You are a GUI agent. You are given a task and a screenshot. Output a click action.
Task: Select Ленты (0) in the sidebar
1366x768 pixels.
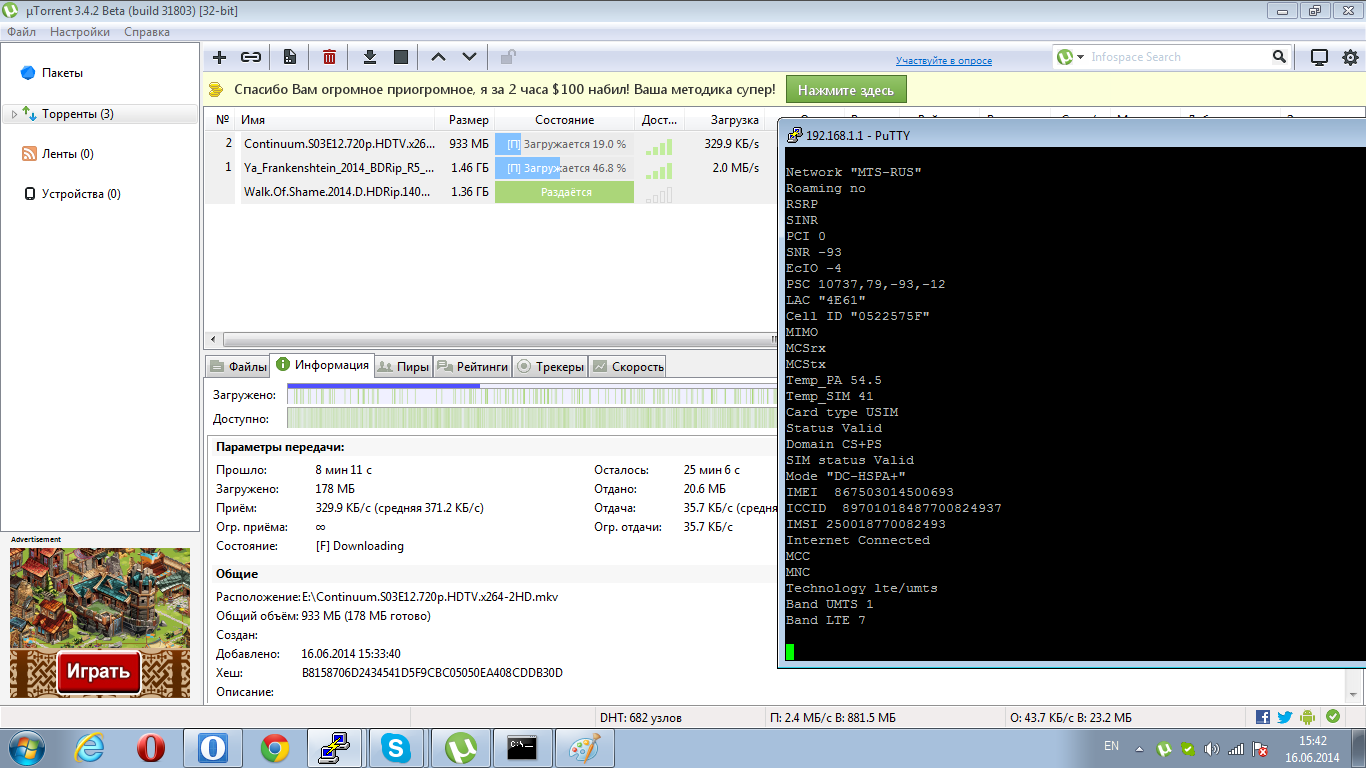68,154
